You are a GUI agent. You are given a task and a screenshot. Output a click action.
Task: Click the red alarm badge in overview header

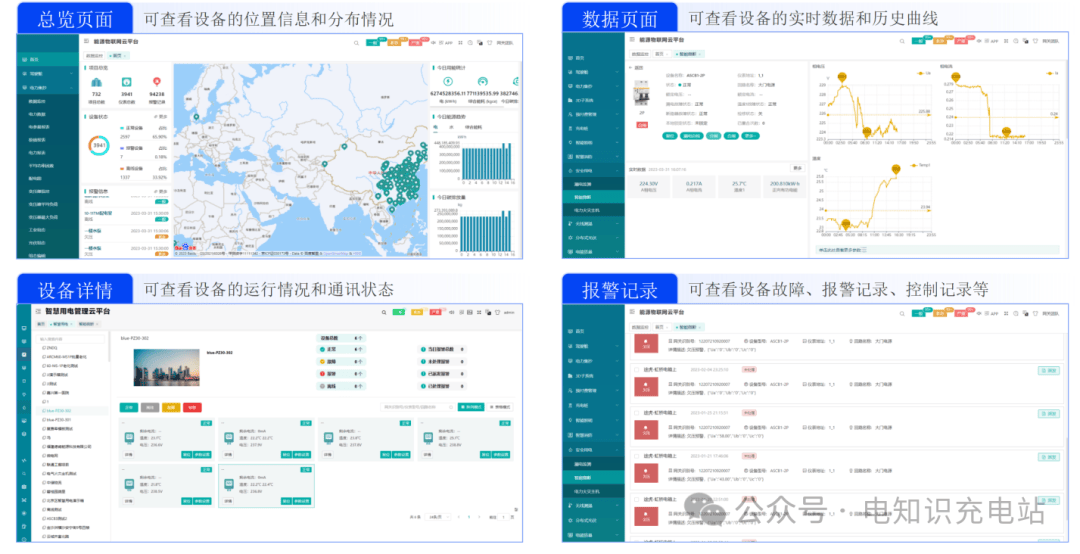415,43
